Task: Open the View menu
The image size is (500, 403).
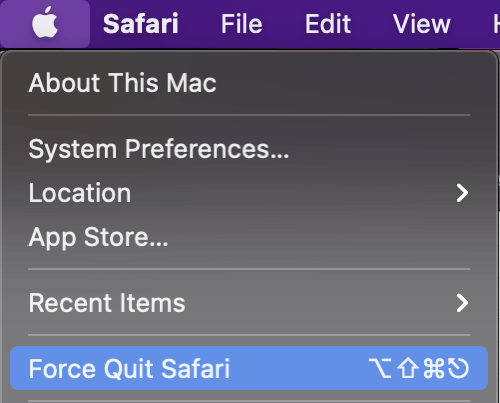Action: (422, 24)
